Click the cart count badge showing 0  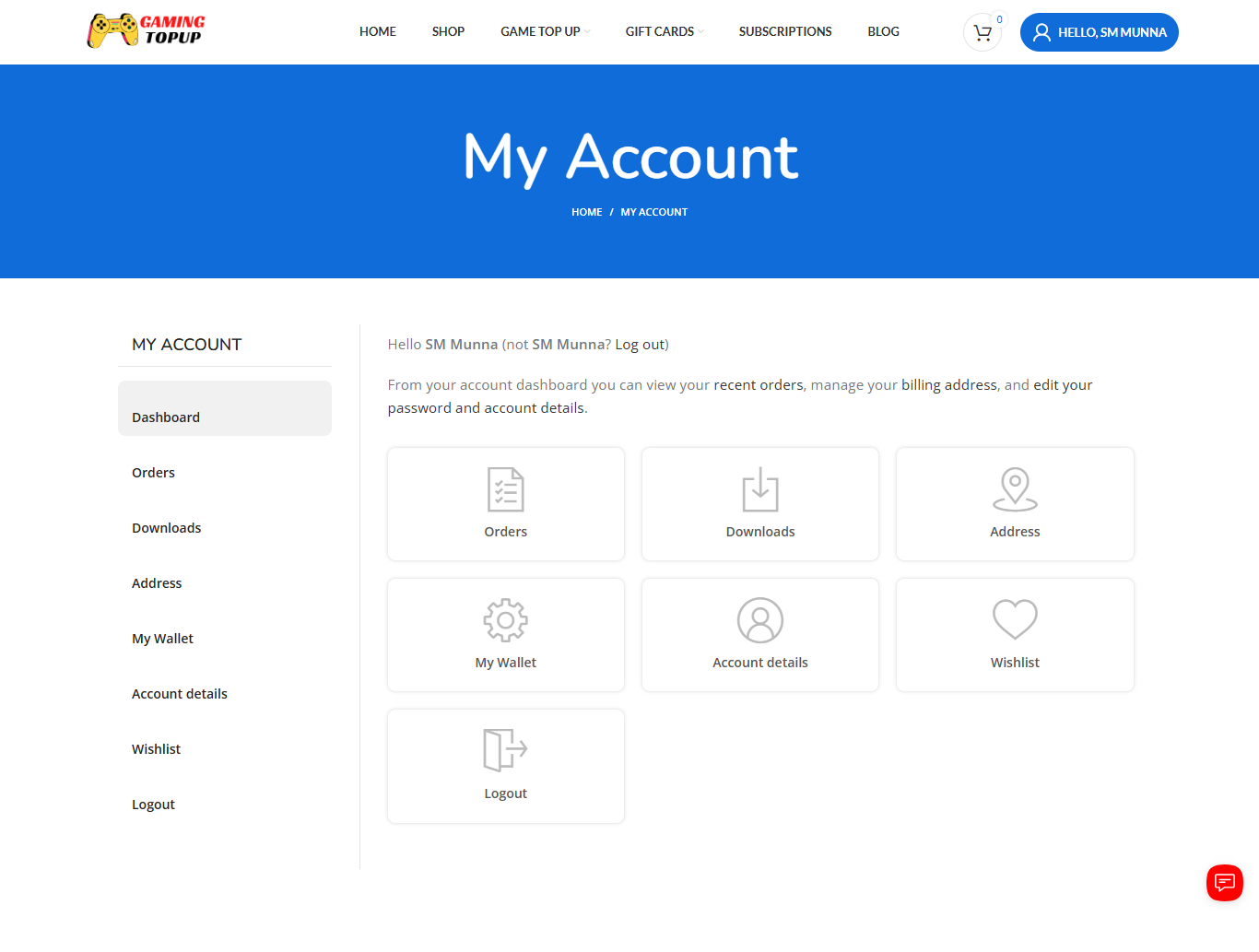click(999, 19)
